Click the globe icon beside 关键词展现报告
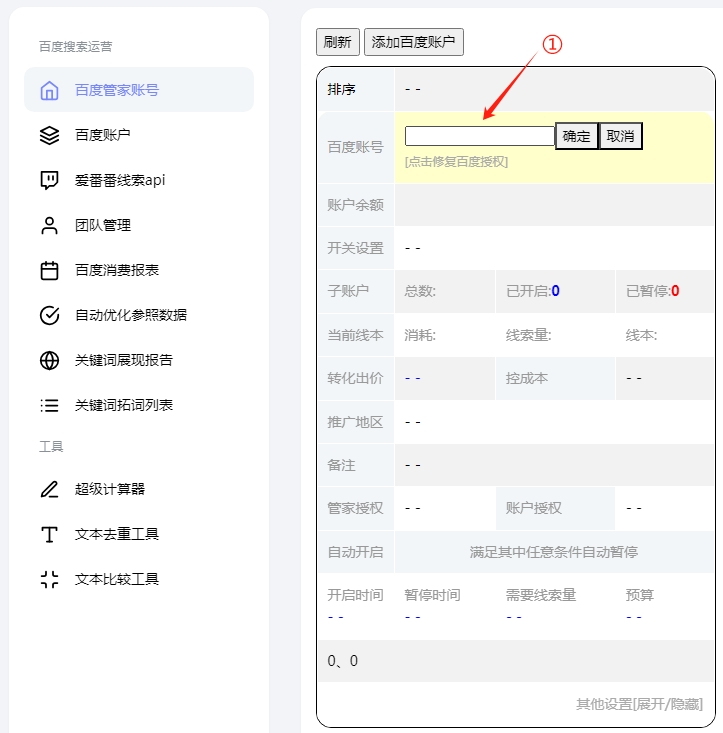Screen dimensions: 723x733 click(x=49, y=360)
